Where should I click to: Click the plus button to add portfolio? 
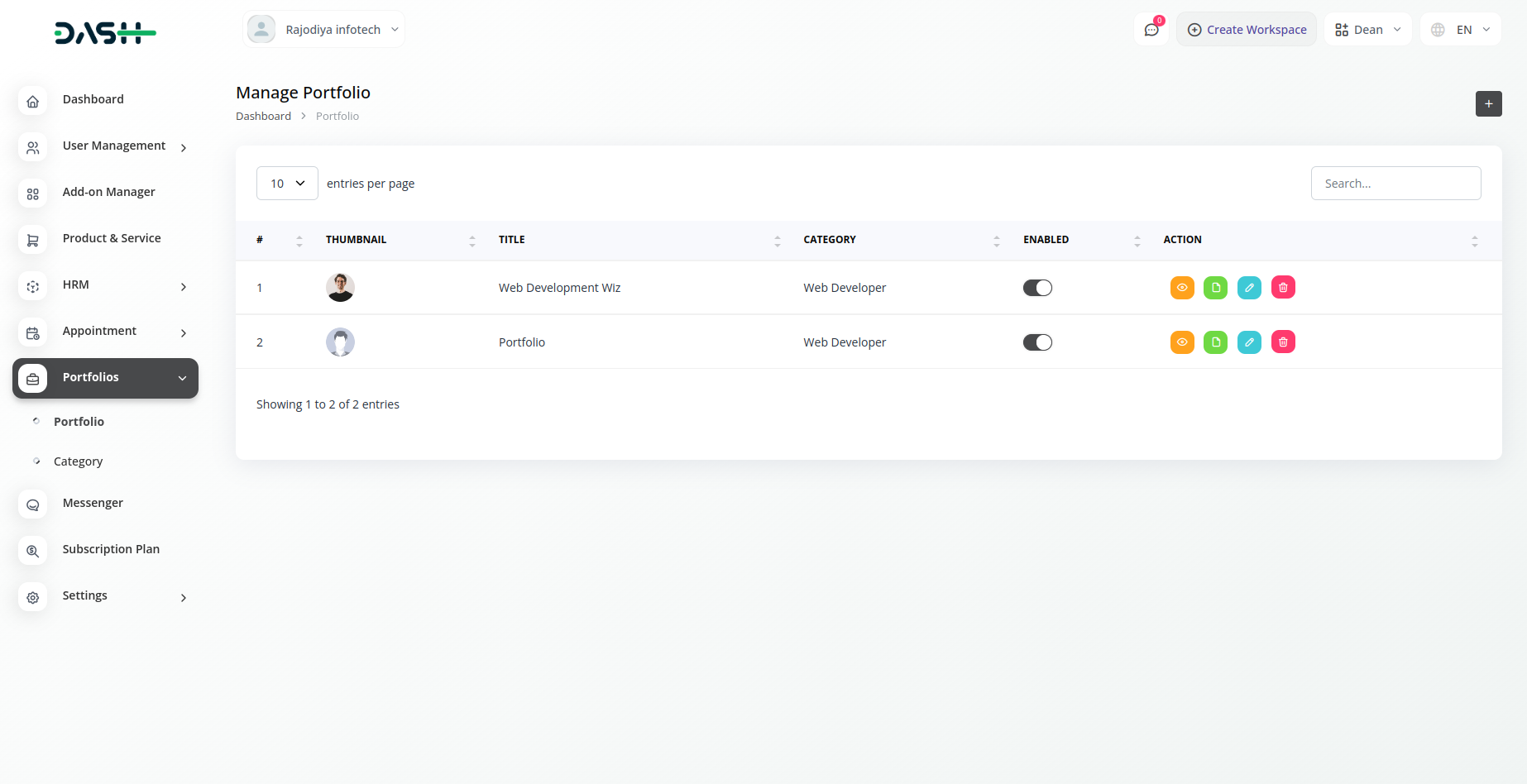point(1488,104)
